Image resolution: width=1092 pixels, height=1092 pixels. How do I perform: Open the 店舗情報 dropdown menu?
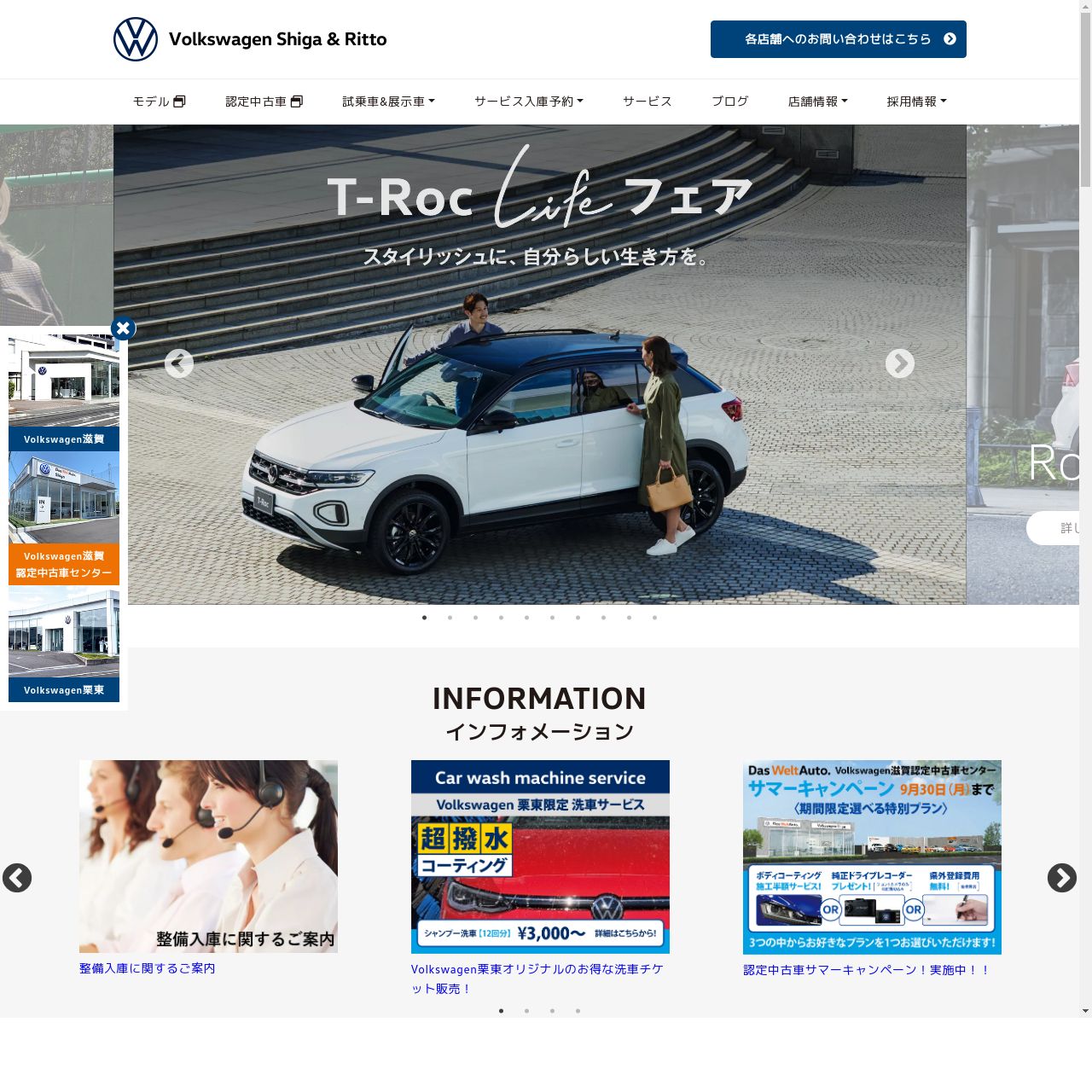[x=817, y=102]
